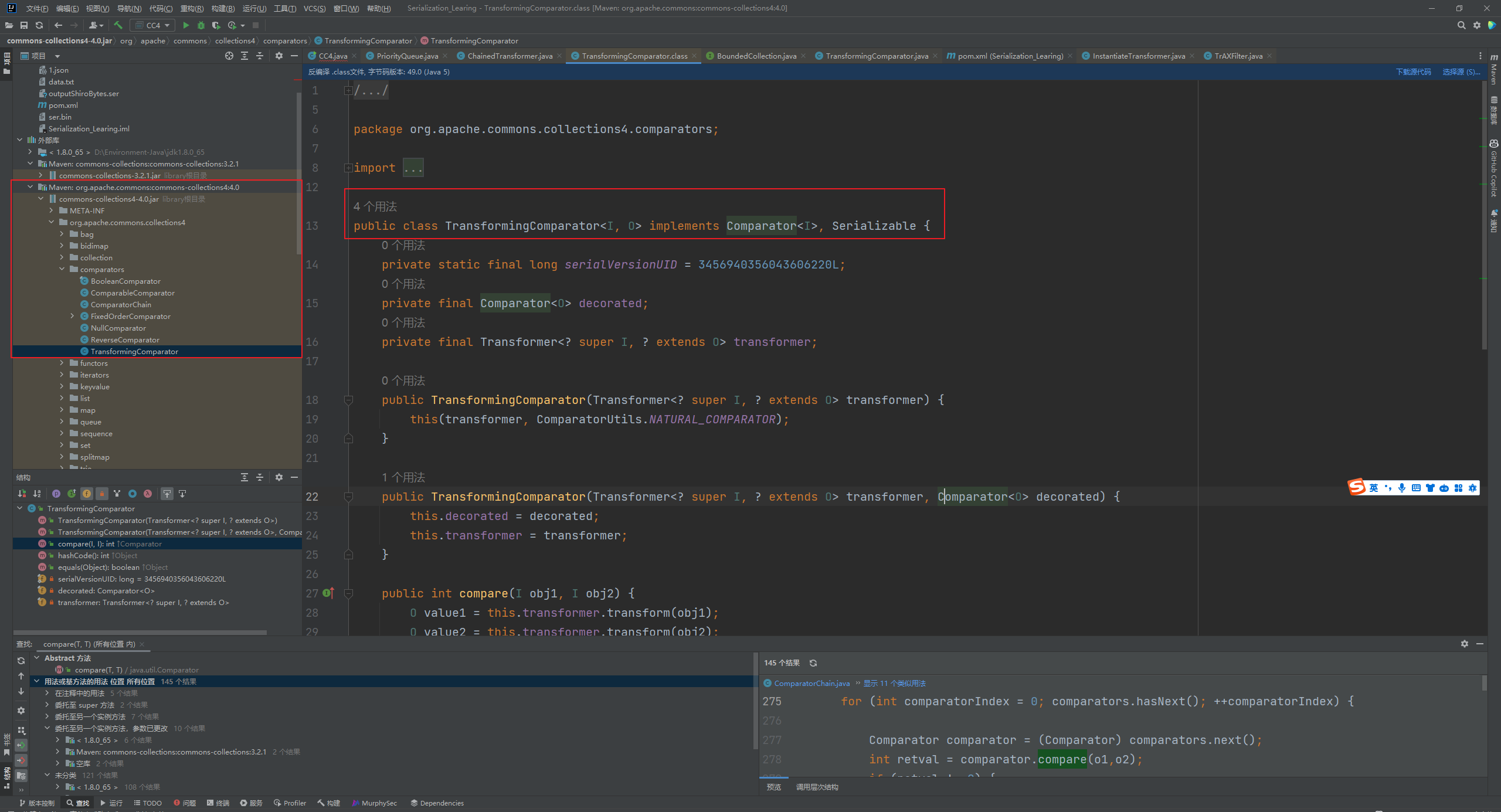Click the 选择源 (S)... link
1501x812 pixels.
(x=1461, y=72)
